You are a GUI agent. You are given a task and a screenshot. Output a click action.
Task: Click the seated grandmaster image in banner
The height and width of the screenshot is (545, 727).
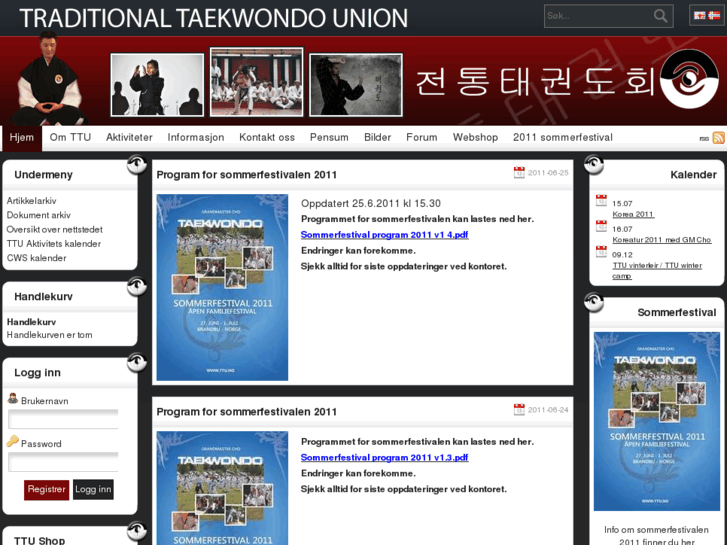pos(49,79)
